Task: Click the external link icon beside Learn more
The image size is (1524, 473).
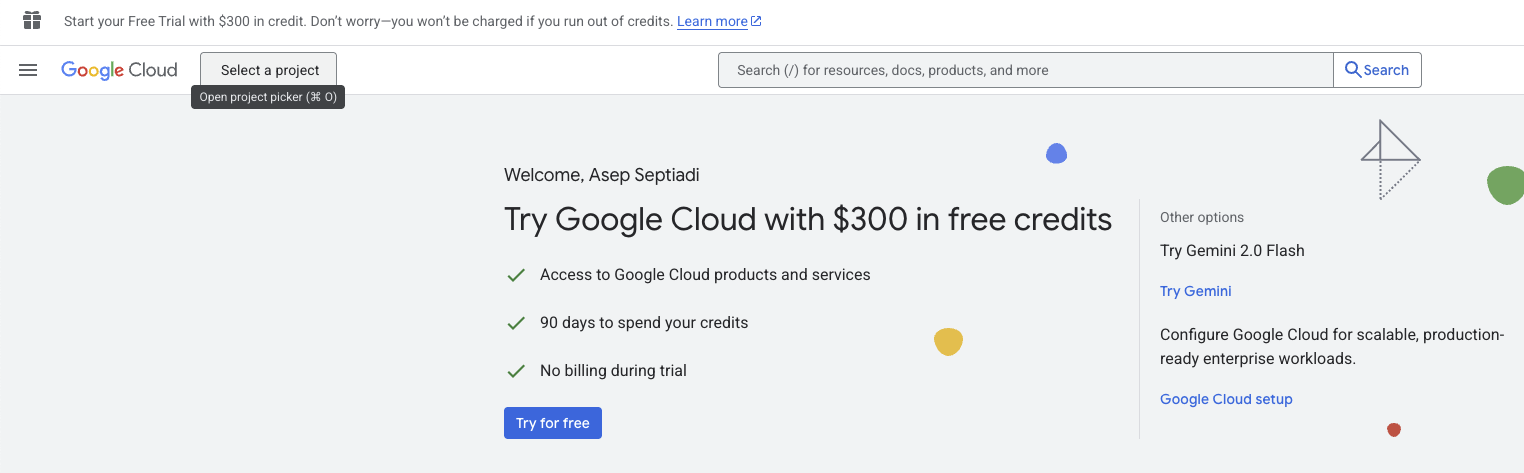Action: pos(756,21)
